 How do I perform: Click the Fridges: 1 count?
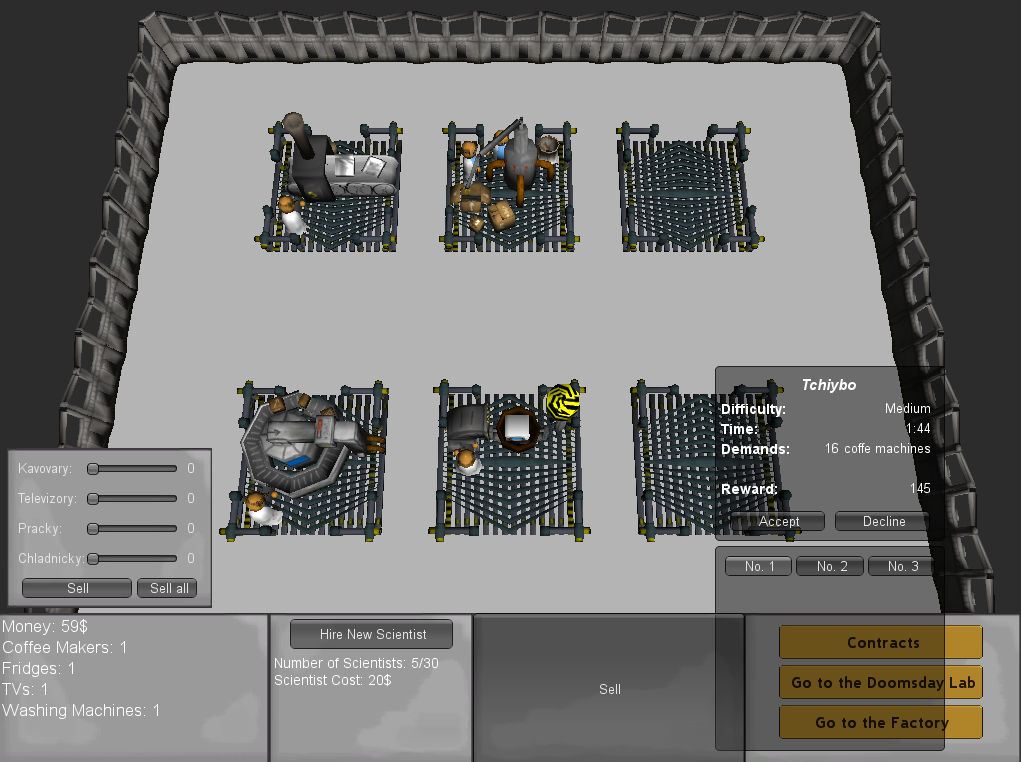(38, 668)
